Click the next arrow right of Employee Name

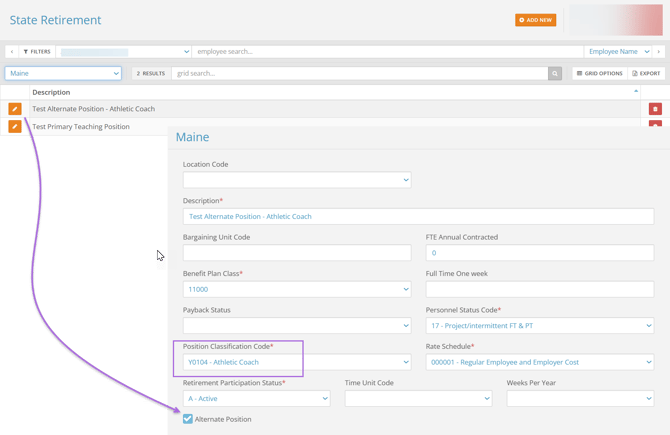coord(658,51)
